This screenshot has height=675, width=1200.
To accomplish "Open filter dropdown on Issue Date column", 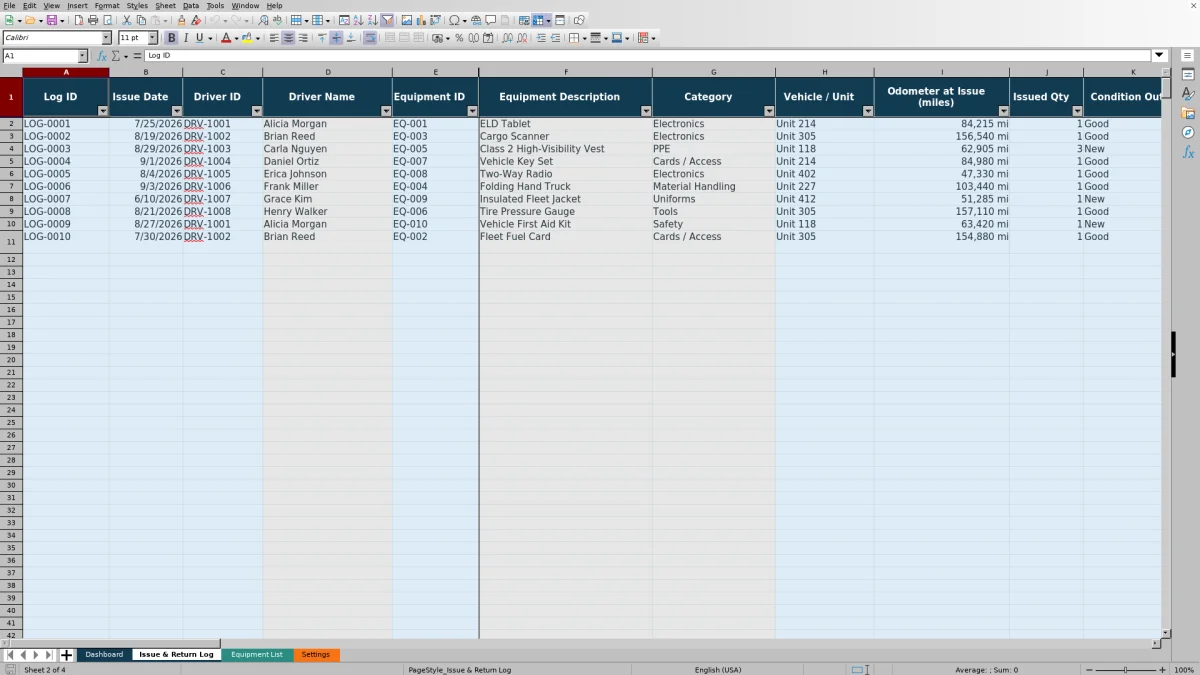I will coord(177,111).
